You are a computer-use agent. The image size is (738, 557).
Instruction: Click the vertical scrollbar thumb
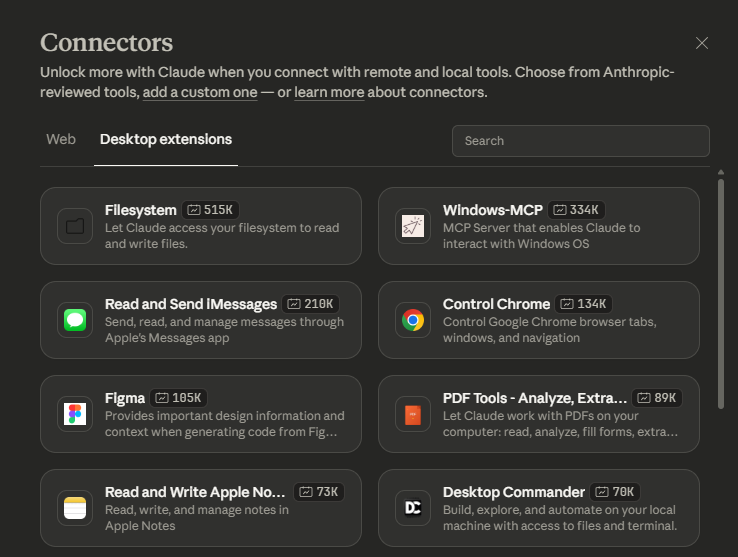[x=721, y=294]
